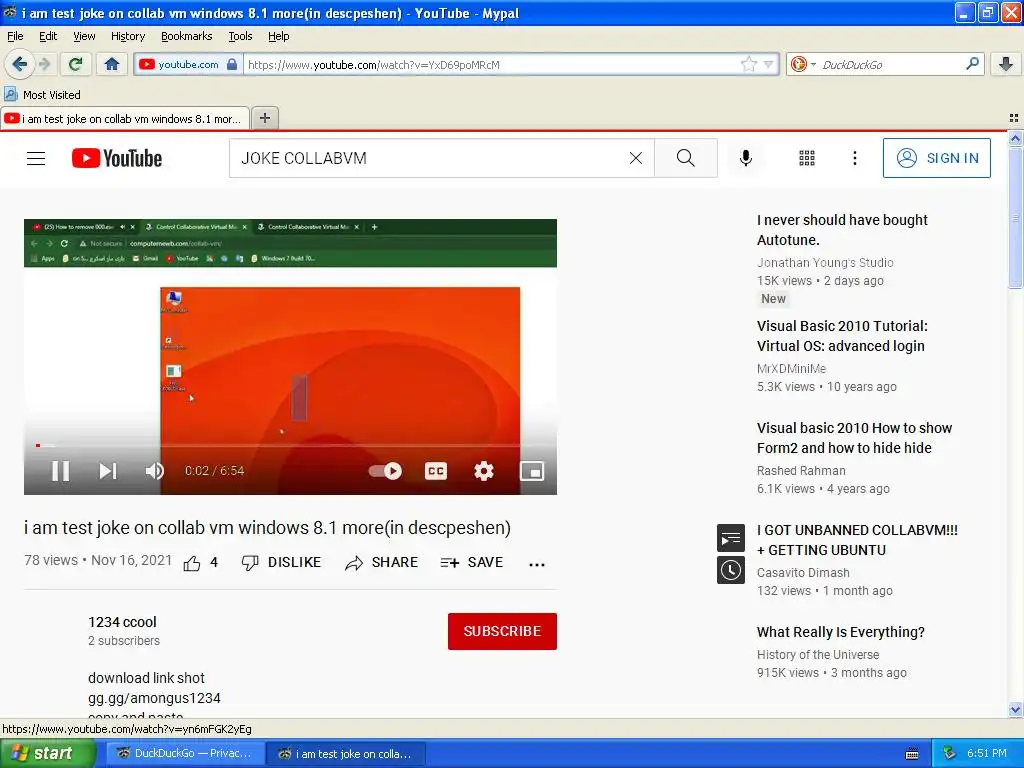This screenshot has height=768, width=1024.
Task: Open YouTube settings three-dot menu
Action: (x=854, y=158)
